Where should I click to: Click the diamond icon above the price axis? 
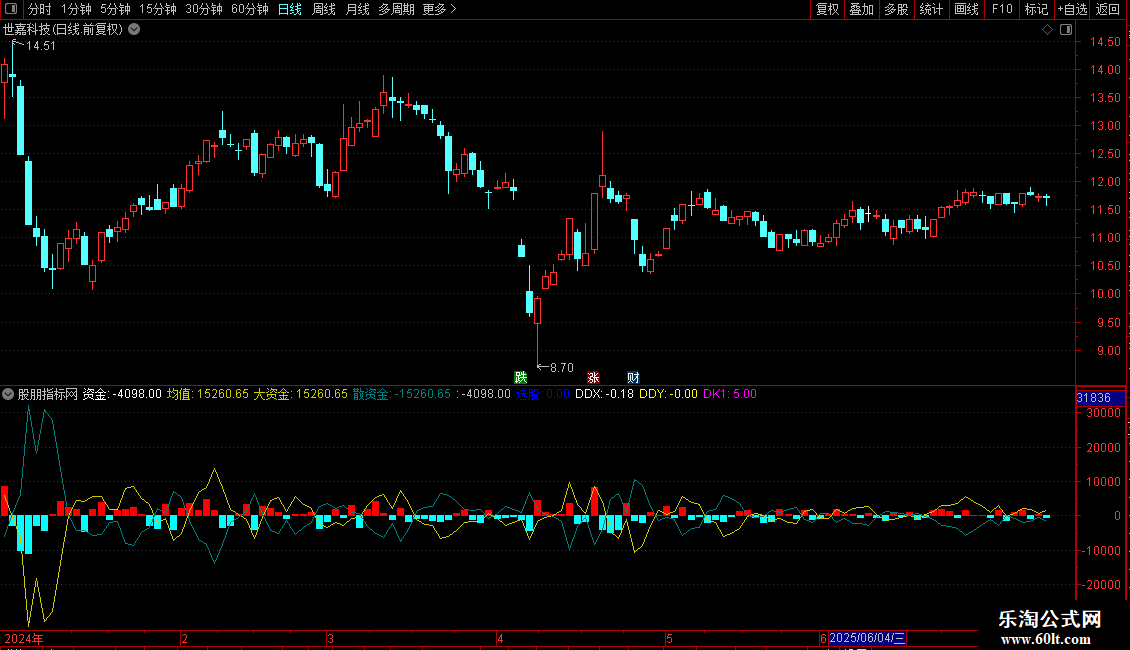click(1047, 30)
